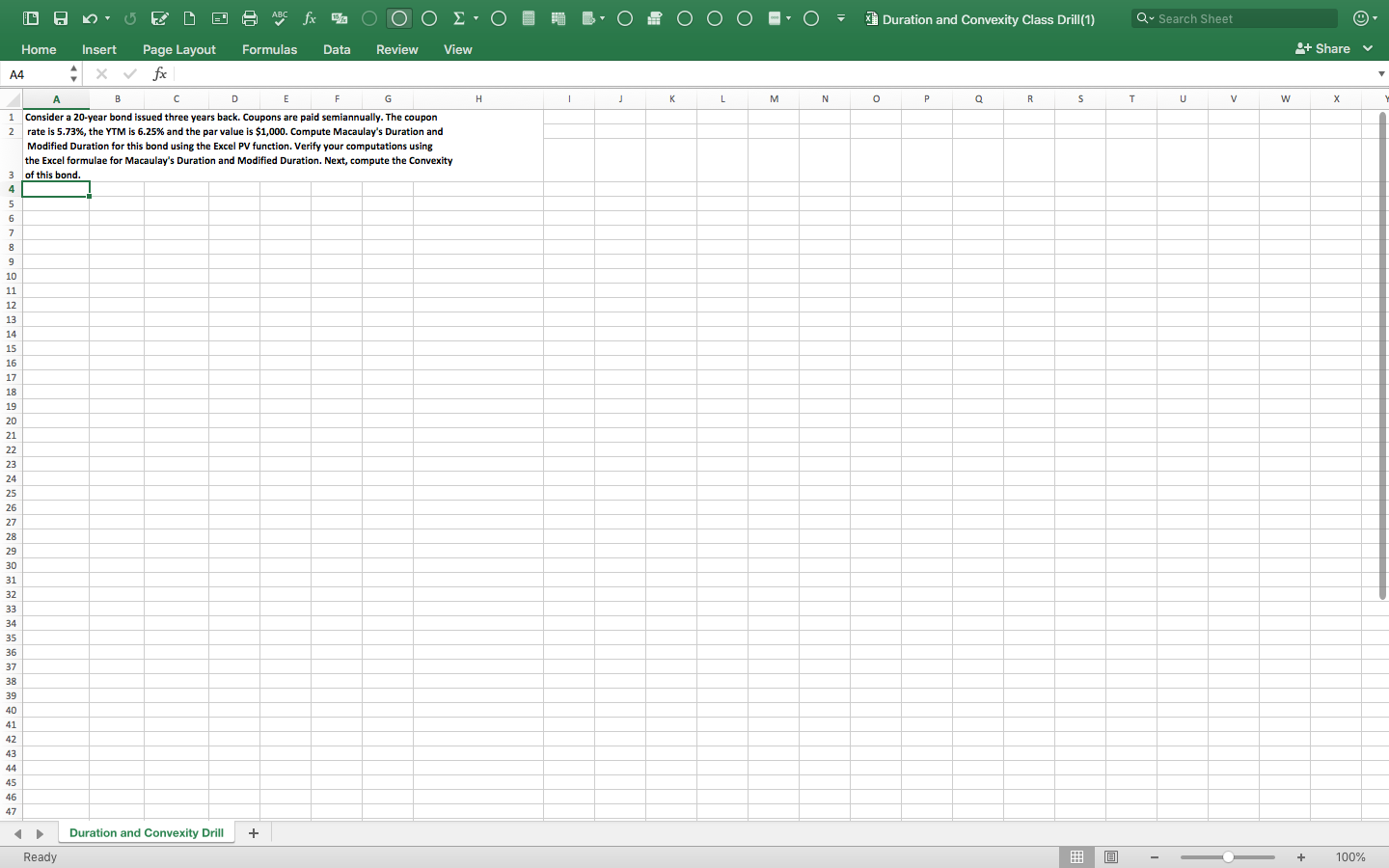Redo the last action
The image size is (1389, 868).
(x=129, y=17)
